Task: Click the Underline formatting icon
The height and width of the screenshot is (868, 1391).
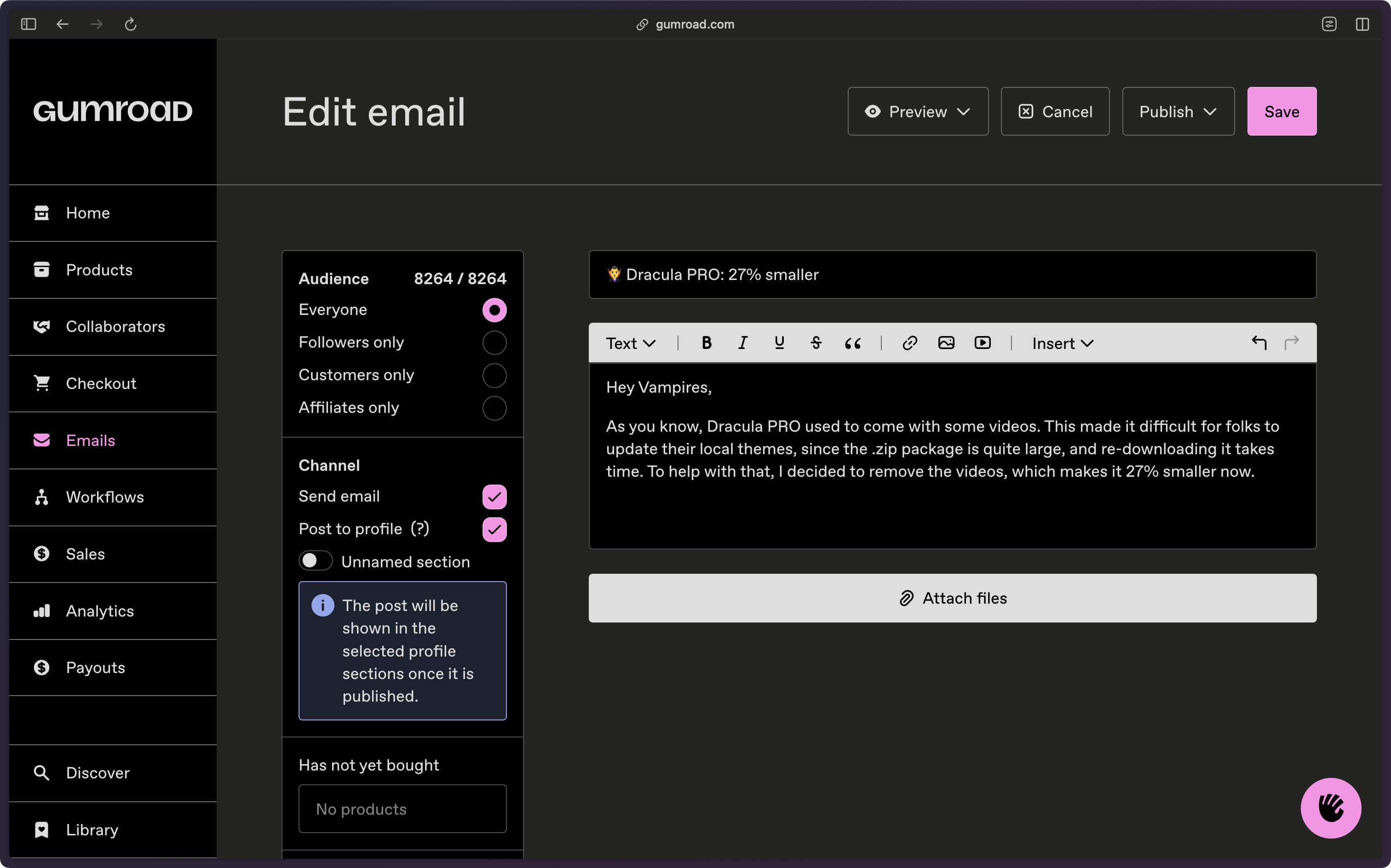Action: [x=779, y=343]
